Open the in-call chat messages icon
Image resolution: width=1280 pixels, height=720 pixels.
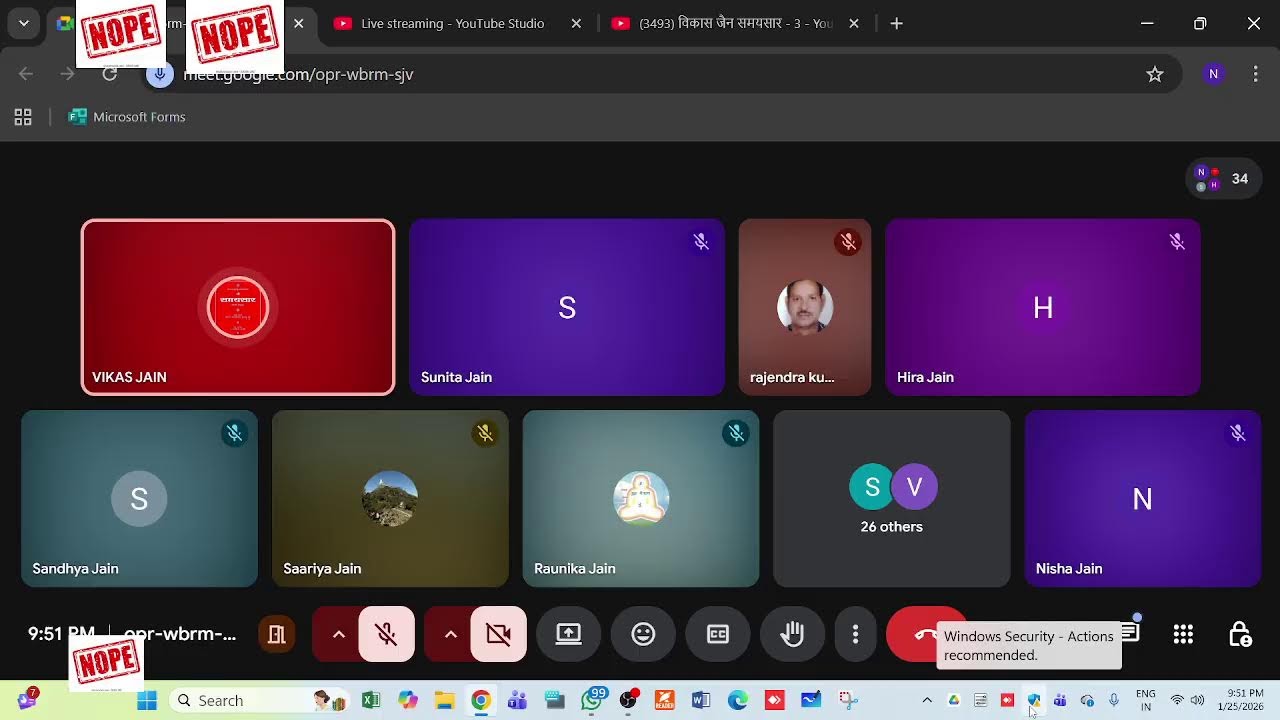[x=1129, y=632]
